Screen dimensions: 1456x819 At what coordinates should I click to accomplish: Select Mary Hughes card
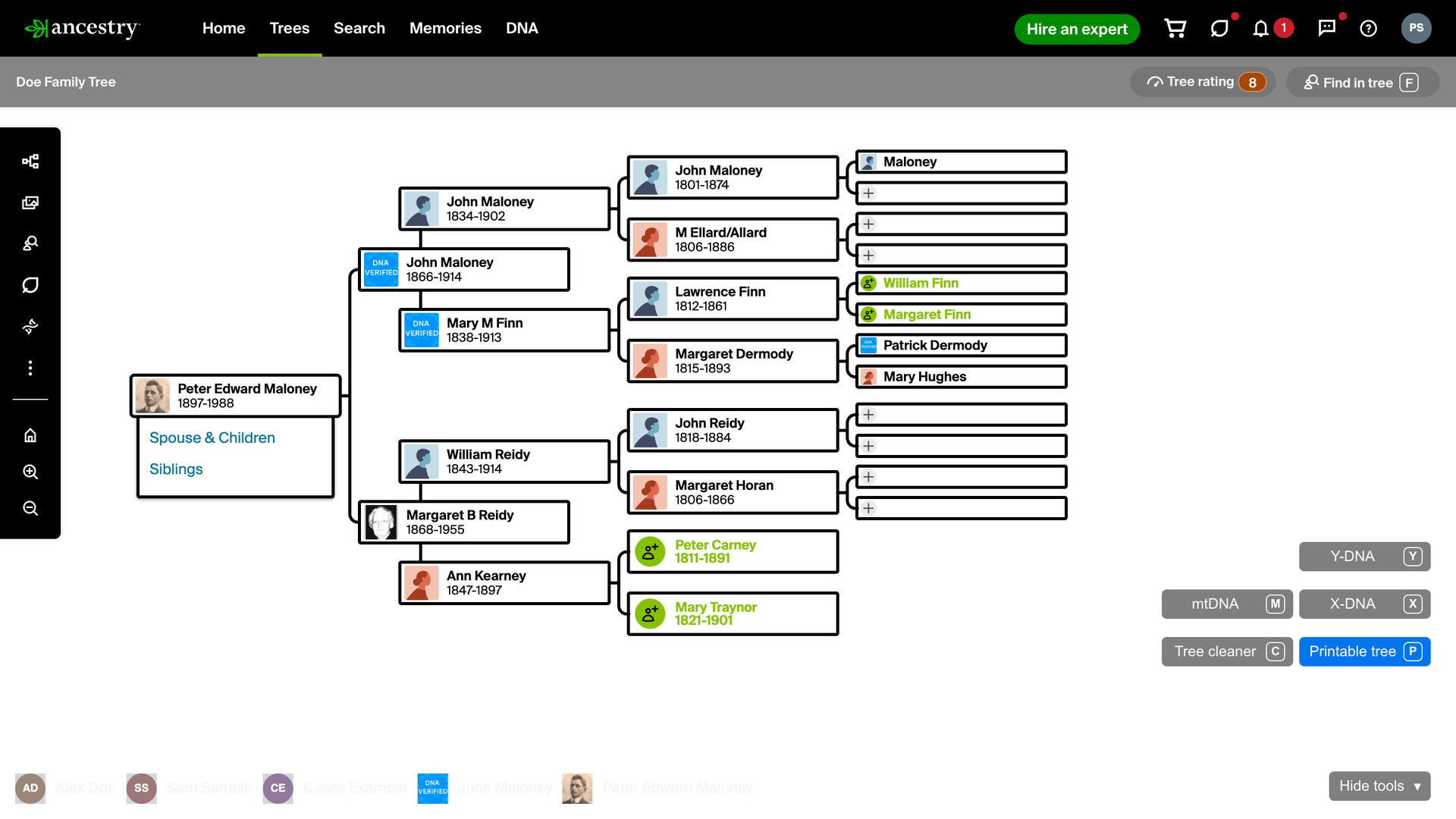pyautogui.click(x=961, y=377)
